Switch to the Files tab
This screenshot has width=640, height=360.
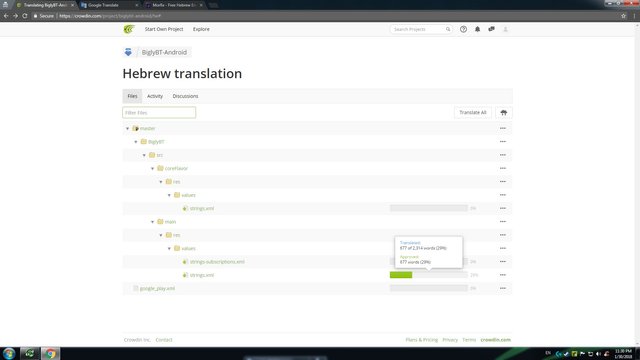tap(132, 96)
